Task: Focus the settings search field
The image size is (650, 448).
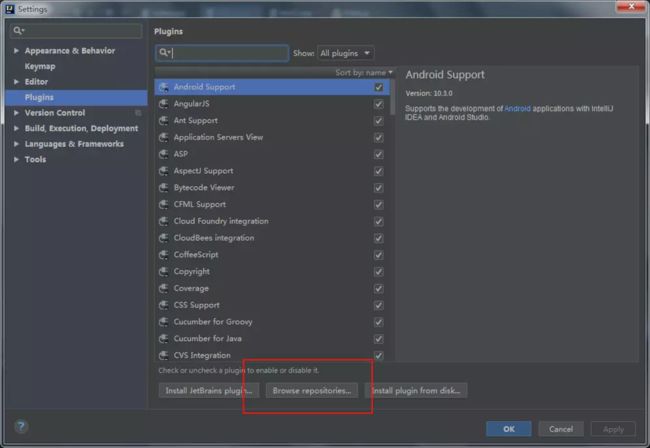Action: [76, 30]
